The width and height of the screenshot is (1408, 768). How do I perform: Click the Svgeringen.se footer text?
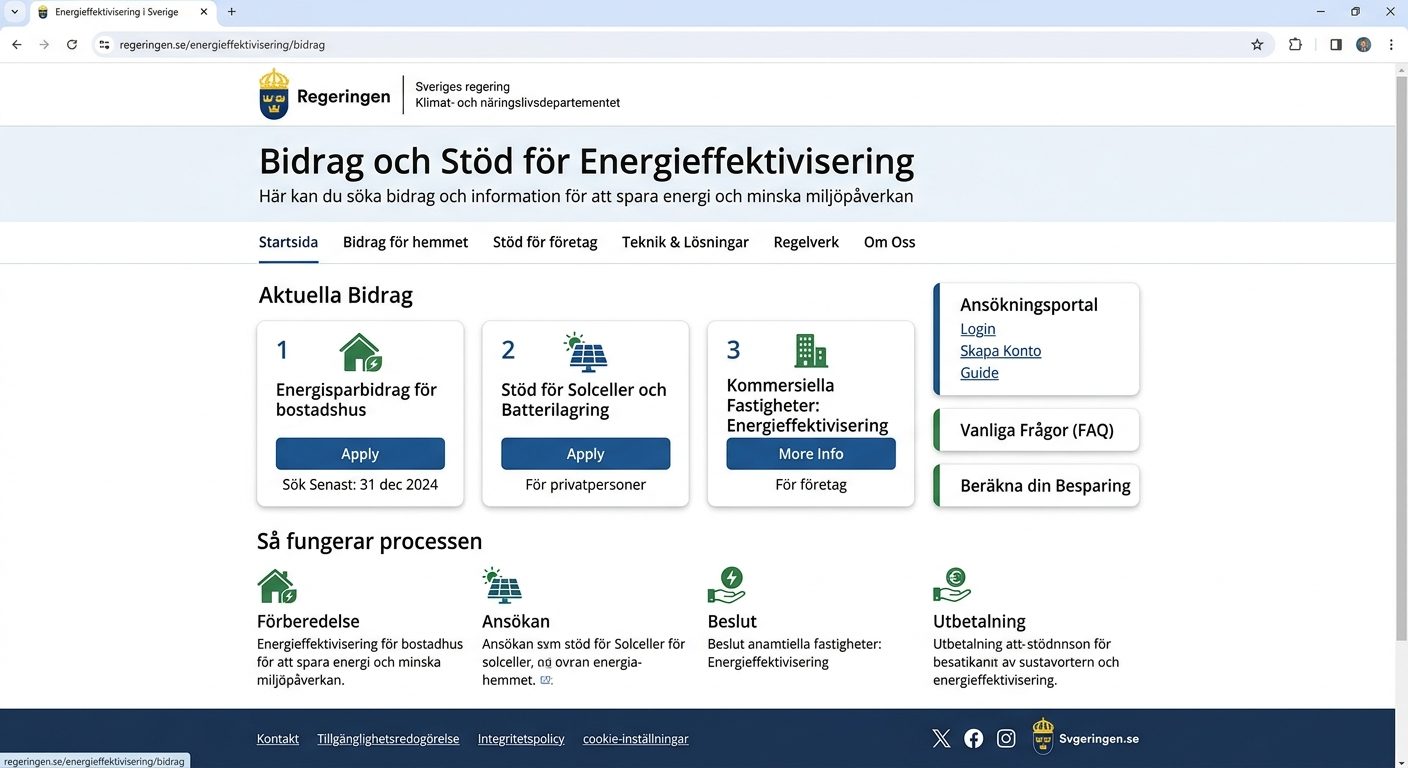click(1099, 739)
